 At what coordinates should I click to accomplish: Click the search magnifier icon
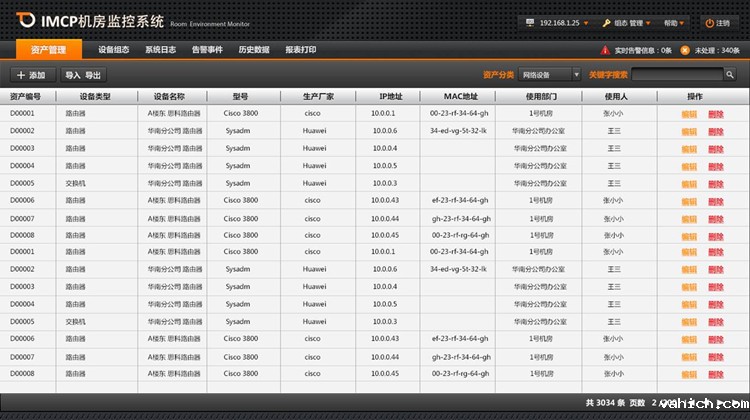(x=729, y=75)
